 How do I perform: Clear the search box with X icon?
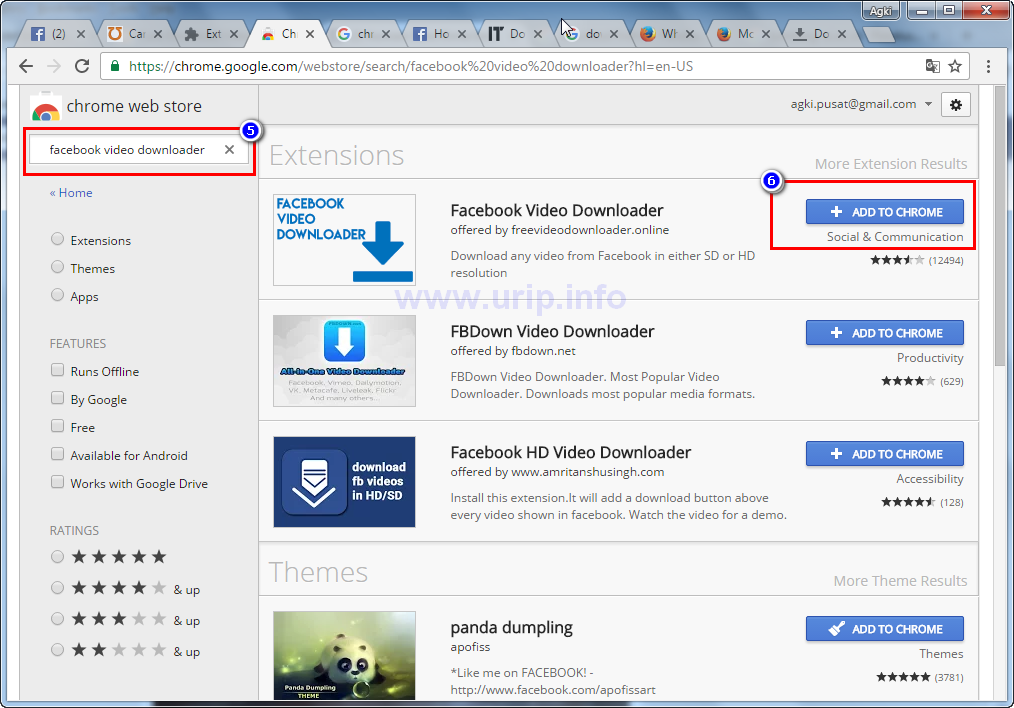229,150
